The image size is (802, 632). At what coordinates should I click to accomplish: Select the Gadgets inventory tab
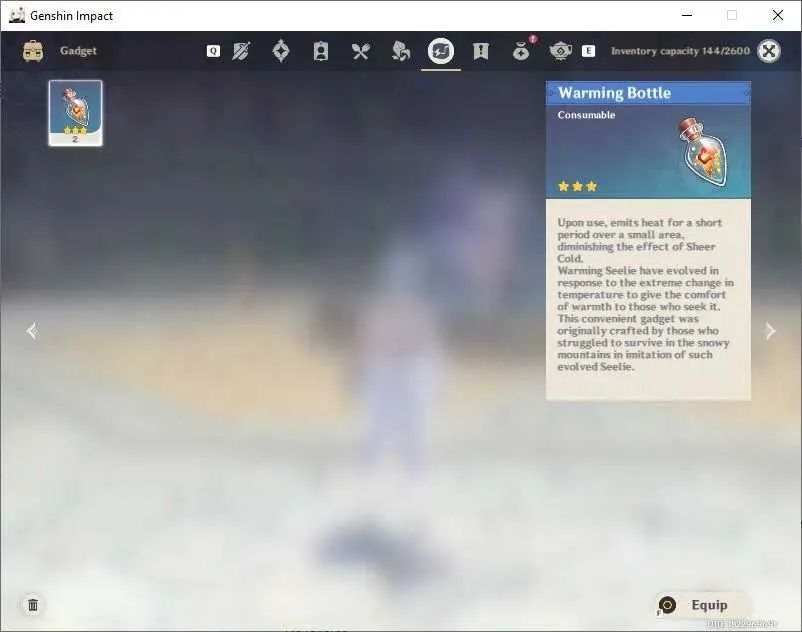(x=441, y=51)
